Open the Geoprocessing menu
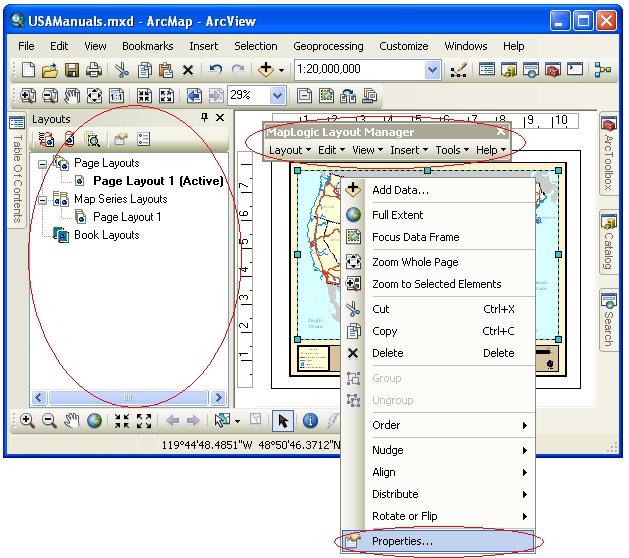The width and height of the screenshot is (629, 558). click(x=328, y=46)
